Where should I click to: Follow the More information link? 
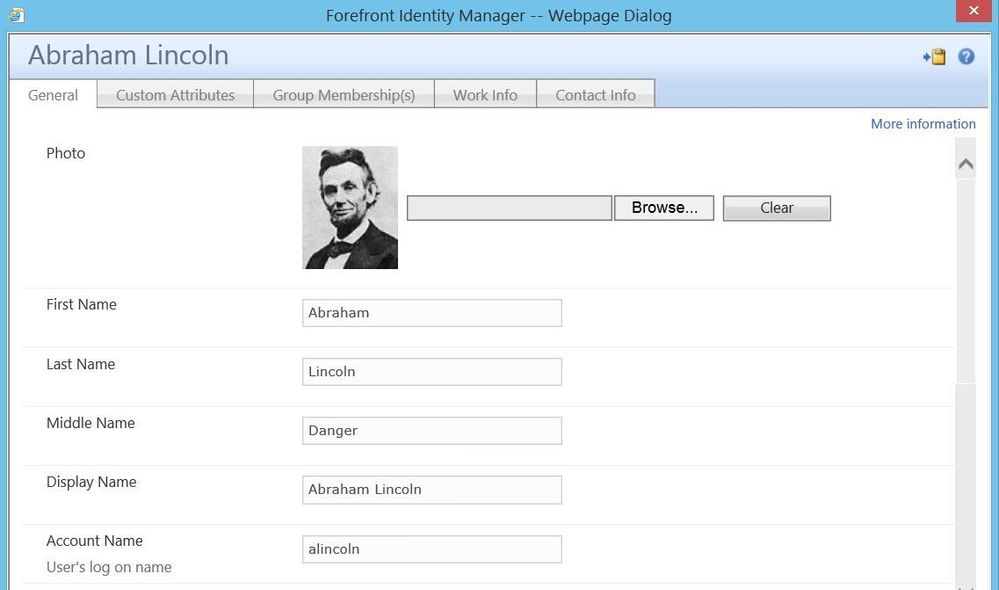[x=923, y=124]
